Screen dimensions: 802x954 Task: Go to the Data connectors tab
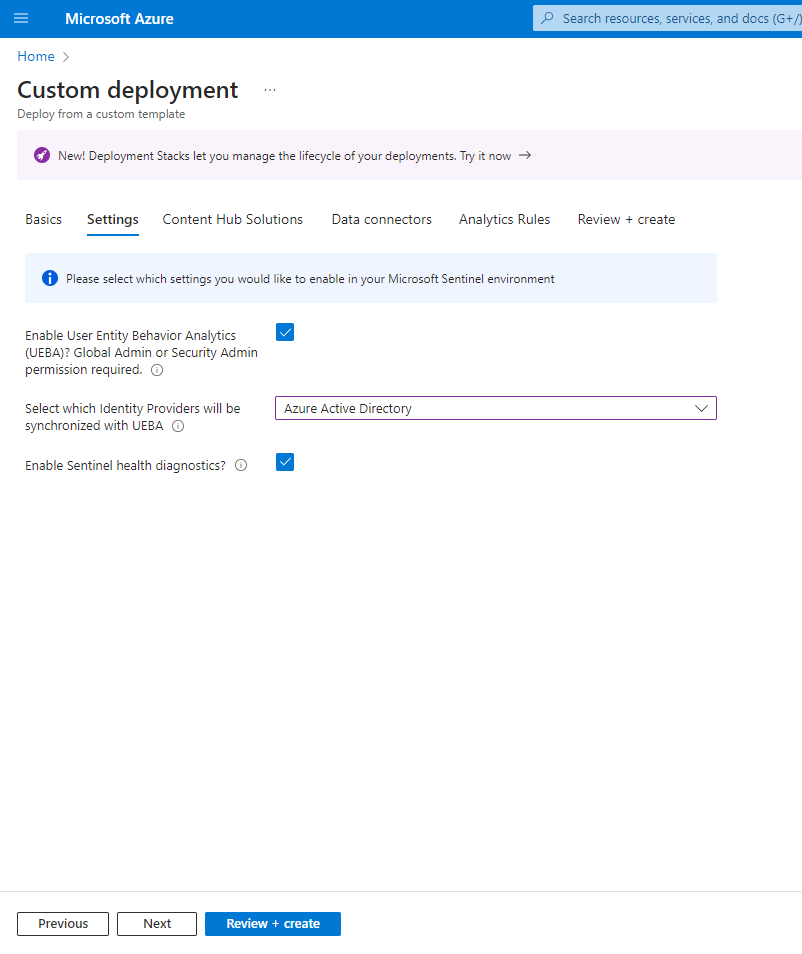(382, 220)
